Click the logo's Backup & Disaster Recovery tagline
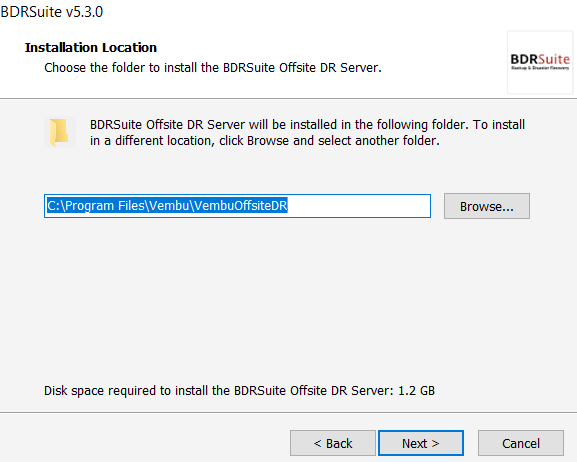Image resolution: width=577 pixels, height=462 pixels. (540, 68)
